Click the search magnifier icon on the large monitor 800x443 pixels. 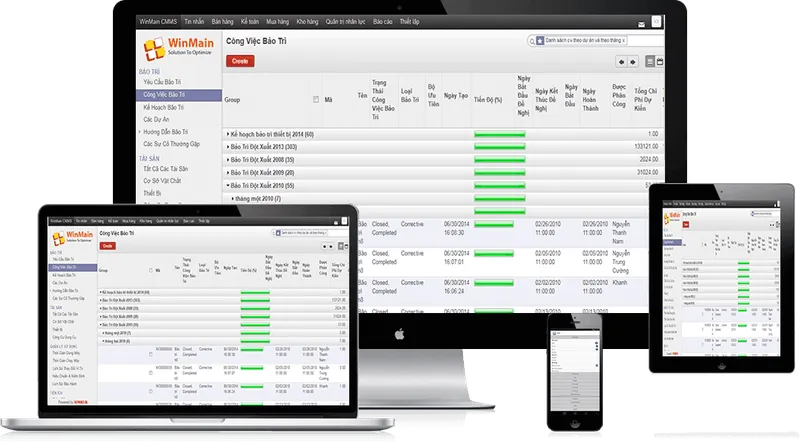(x=532, y=41)
